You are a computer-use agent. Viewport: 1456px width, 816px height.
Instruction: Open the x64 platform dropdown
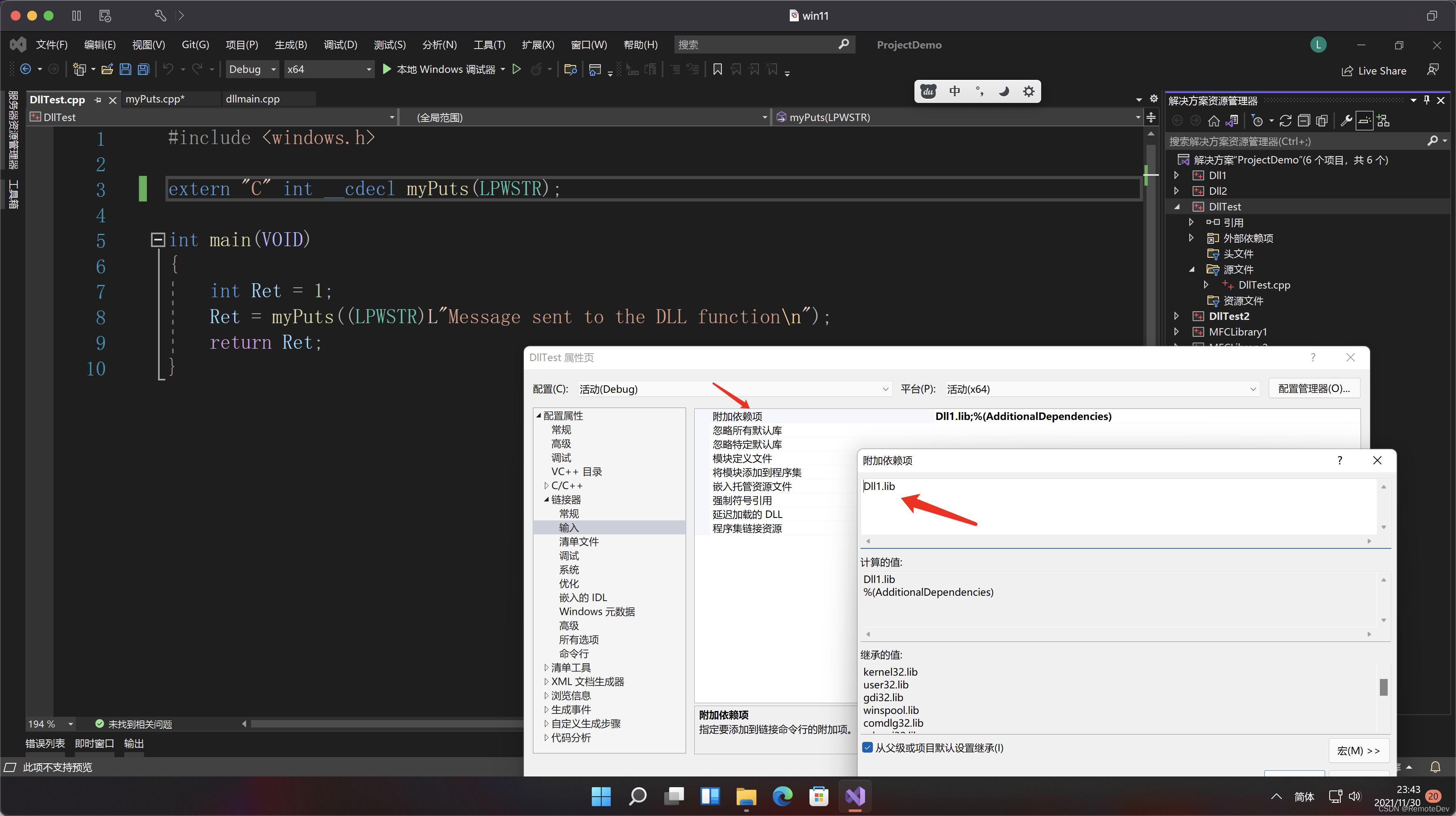pos(329,69)
